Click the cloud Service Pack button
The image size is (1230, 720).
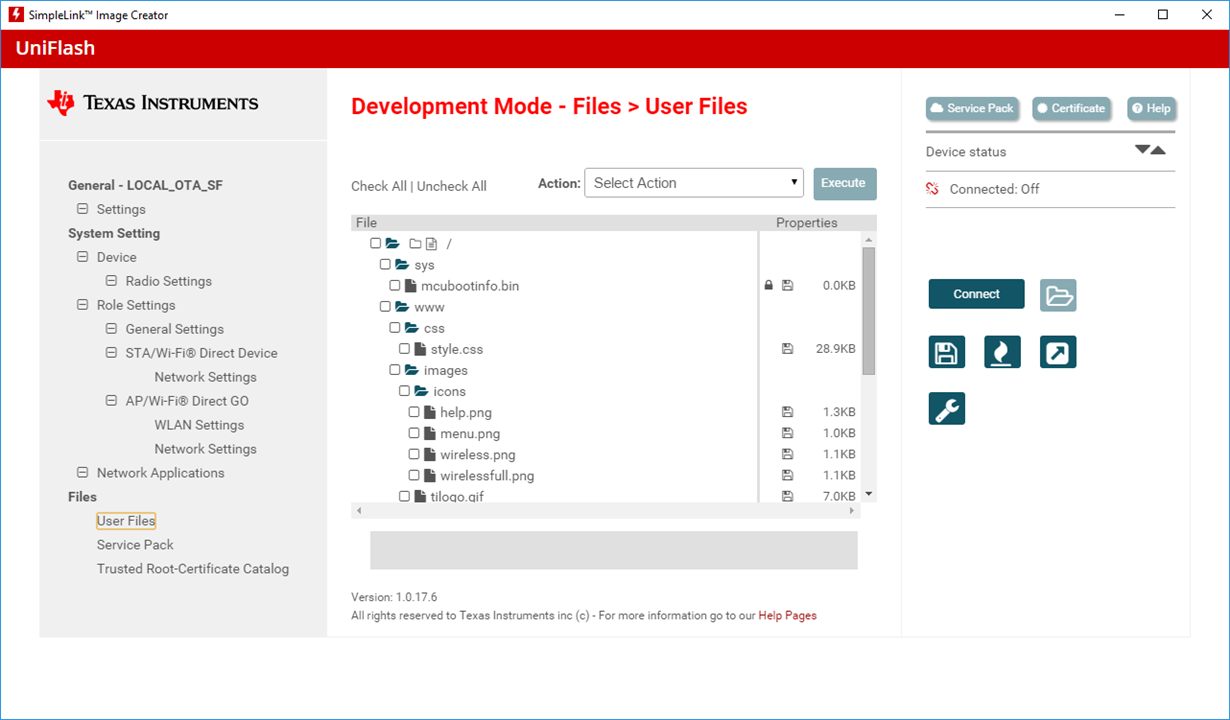[x=971, y=108]
